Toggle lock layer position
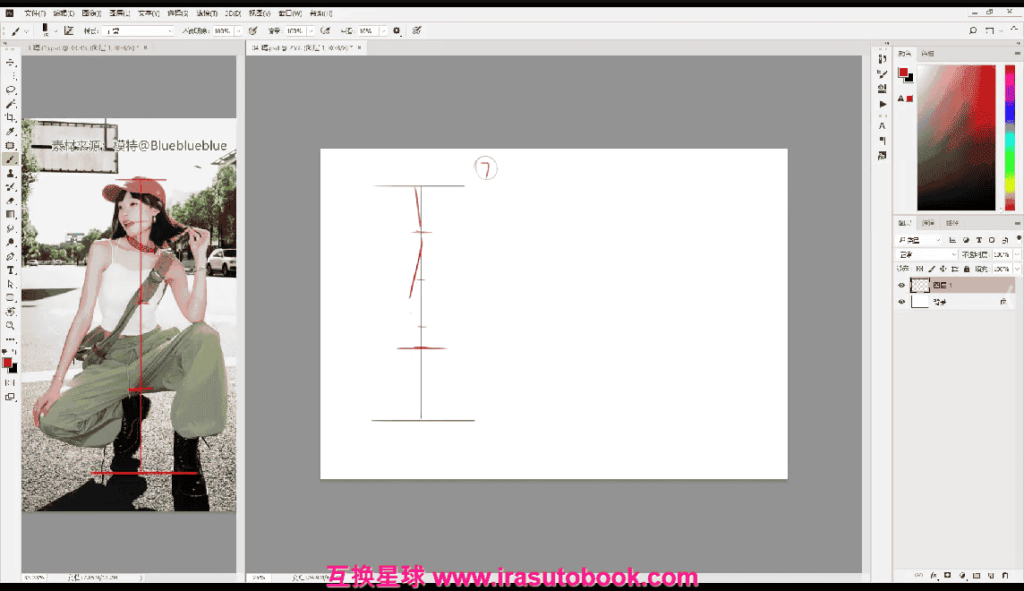Viewport: 1024px width, 591px height. (x=943, y=269)
